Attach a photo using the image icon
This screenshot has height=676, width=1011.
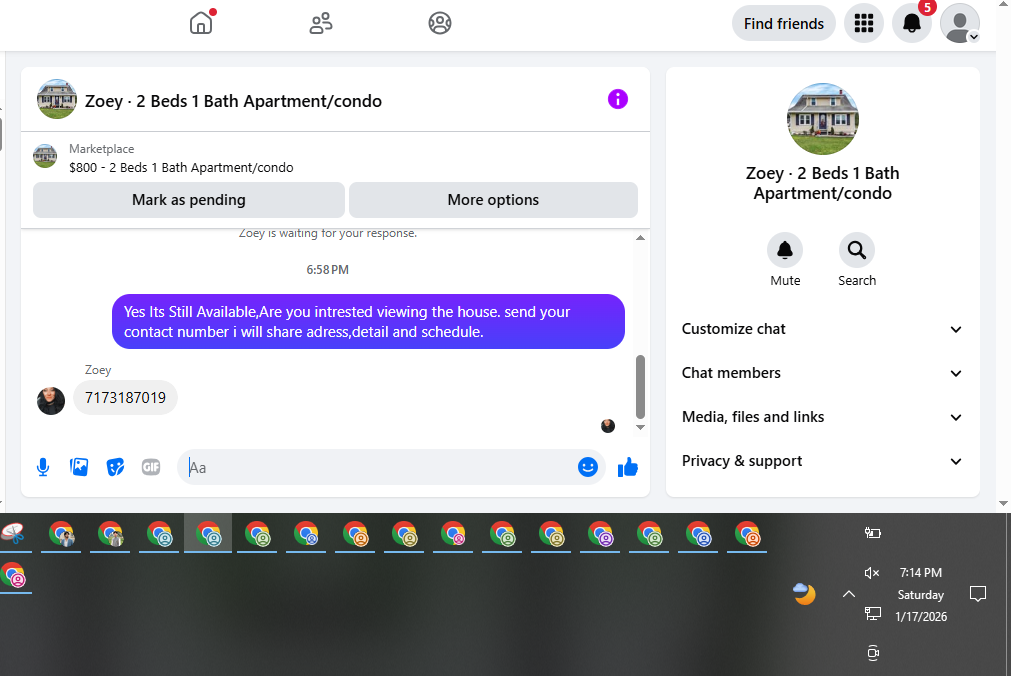click(x=79, y=467)
